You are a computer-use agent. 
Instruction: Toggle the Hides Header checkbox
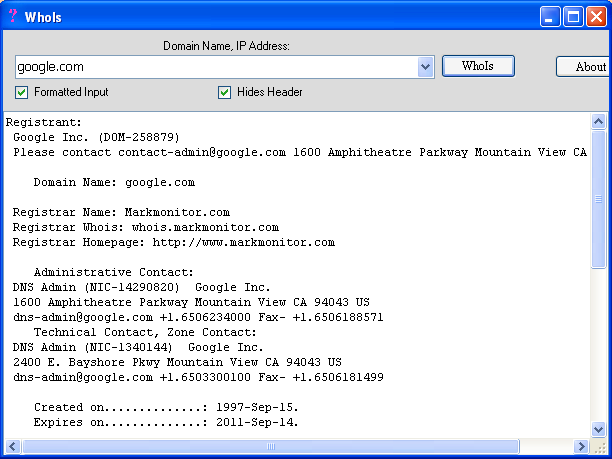(x=224, y=93)
